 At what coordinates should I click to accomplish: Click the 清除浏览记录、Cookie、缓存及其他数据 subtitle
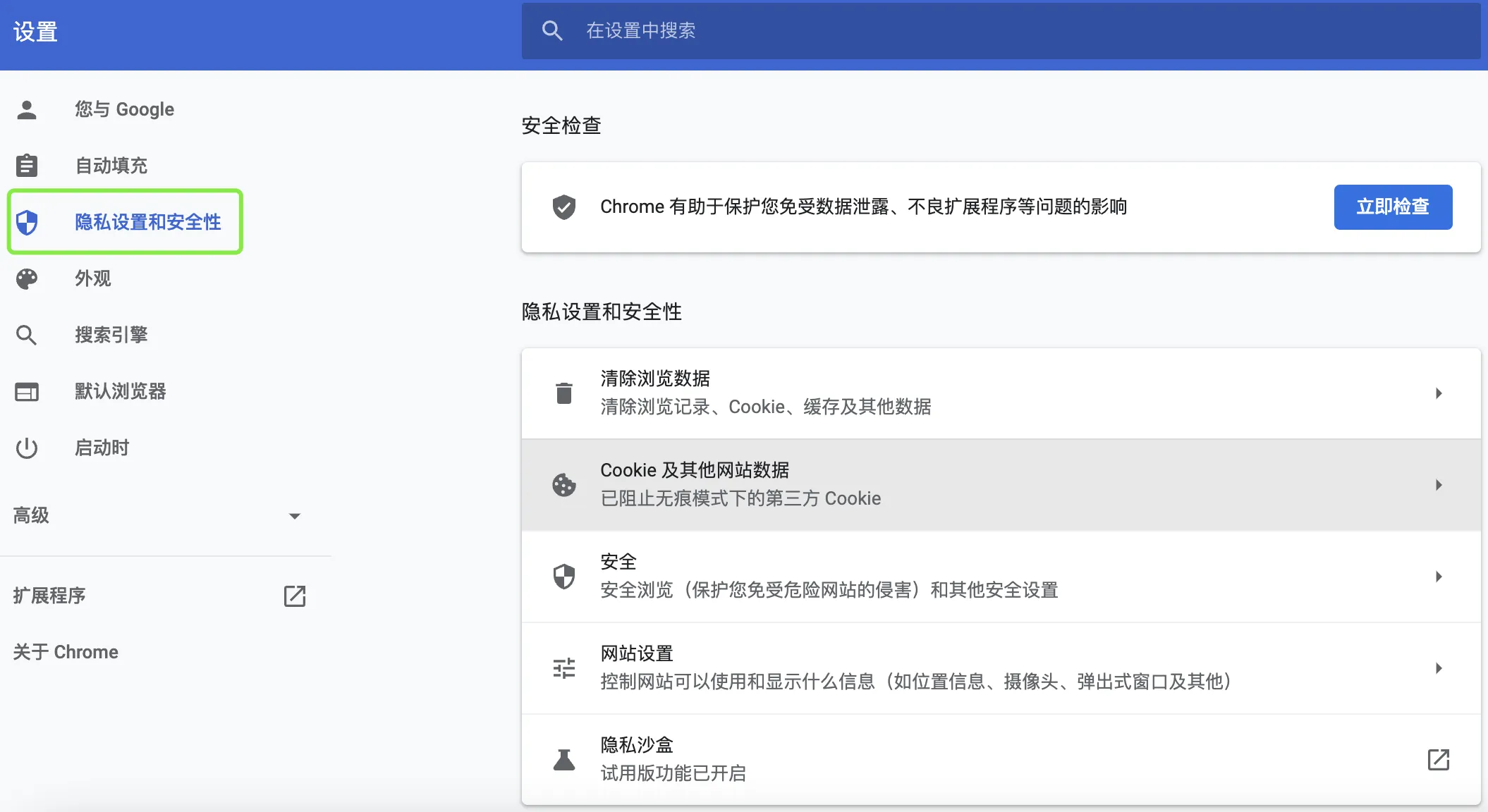tap(766, 407)
